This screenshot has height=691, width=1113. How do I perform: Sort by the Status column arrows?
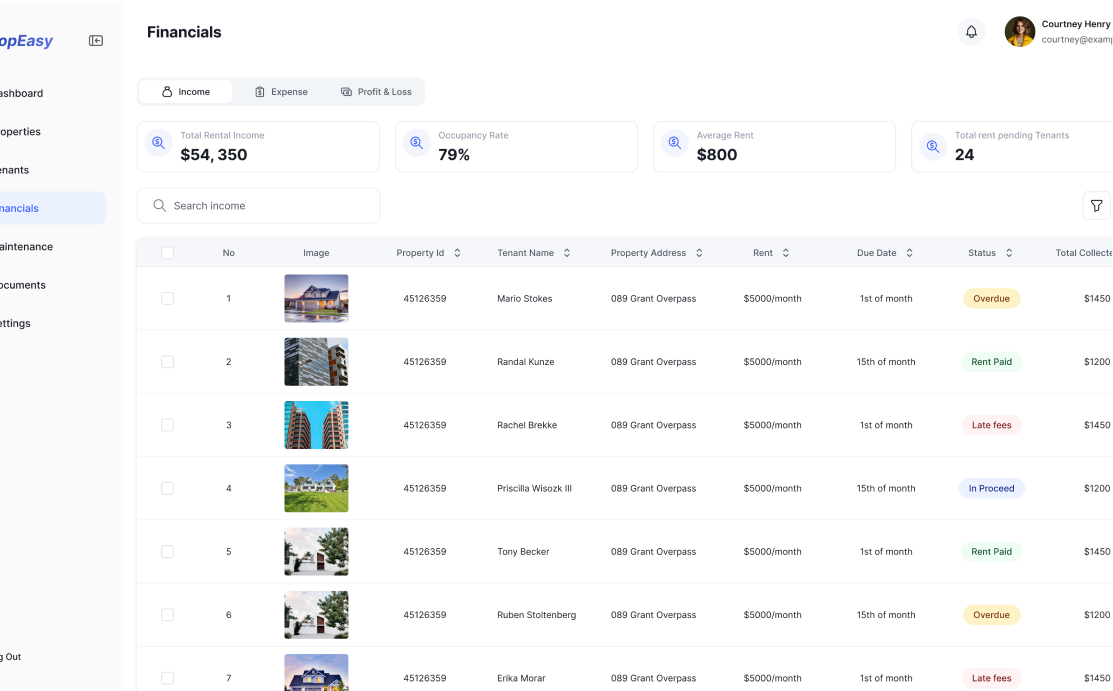coord(1009,253)
